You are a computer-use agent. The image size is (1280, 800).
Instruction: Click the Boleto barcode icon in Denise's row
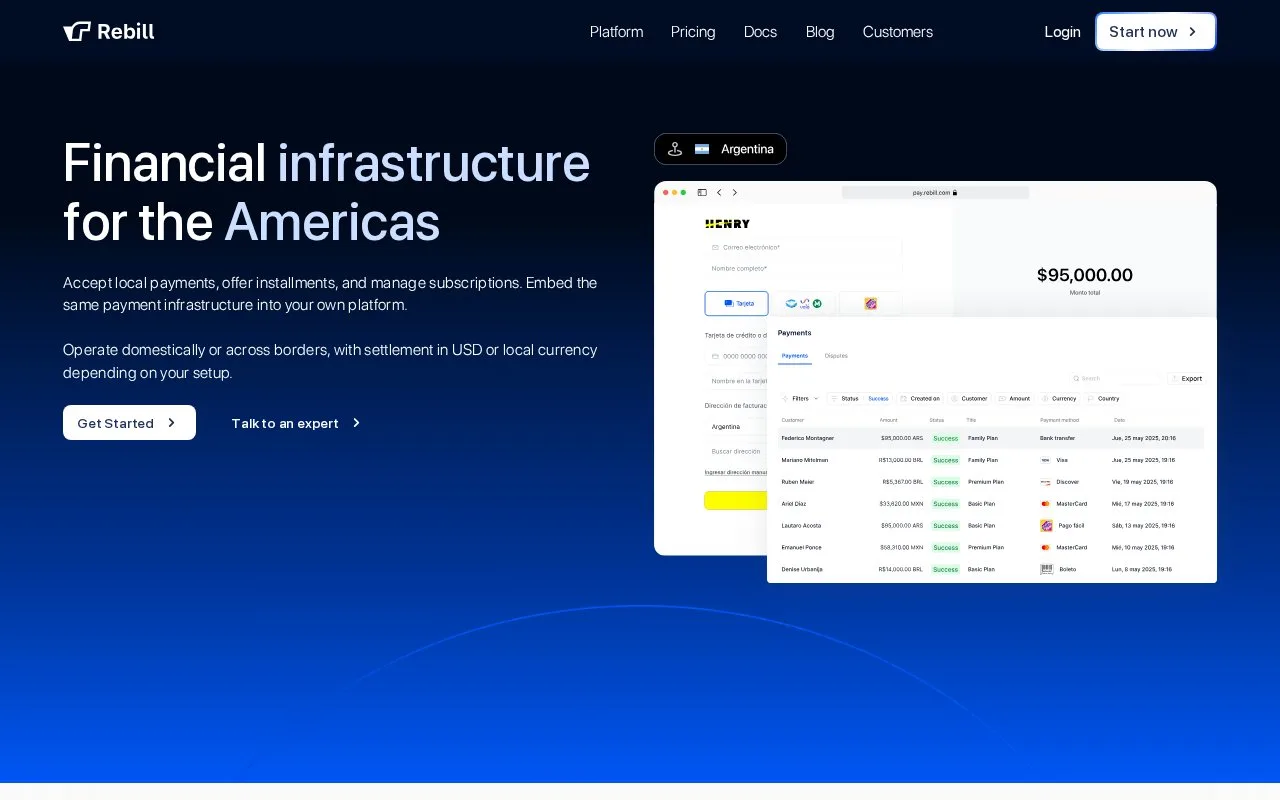pos(1046,569)
